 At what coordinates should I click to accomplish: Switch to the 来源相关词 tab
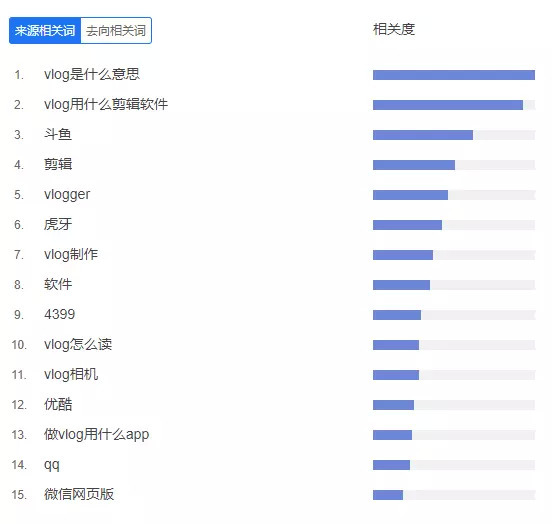(x=45, y=31)
